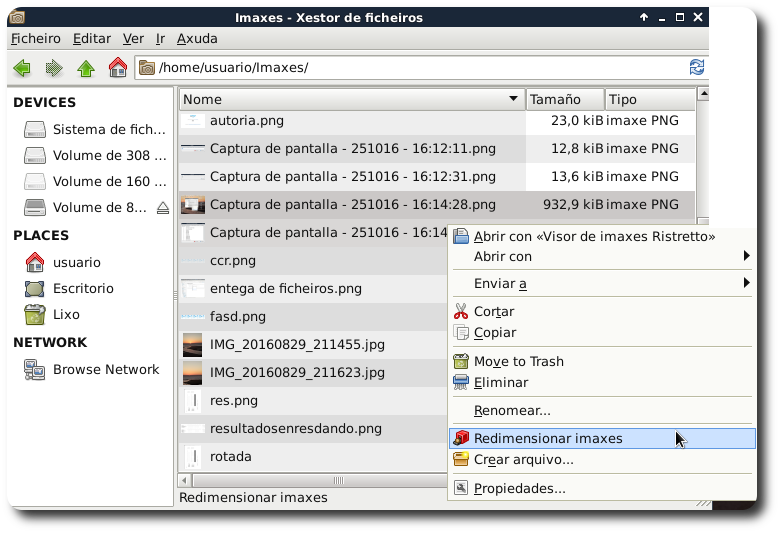
Task: Click the back navigation arrow
Action: pyautogui.click(x=22, y=68)
